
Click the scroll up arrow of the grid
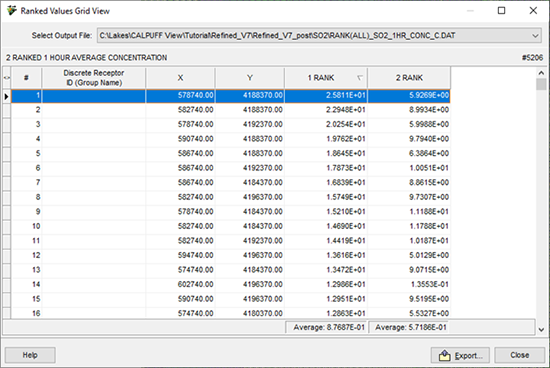(541, 73)
